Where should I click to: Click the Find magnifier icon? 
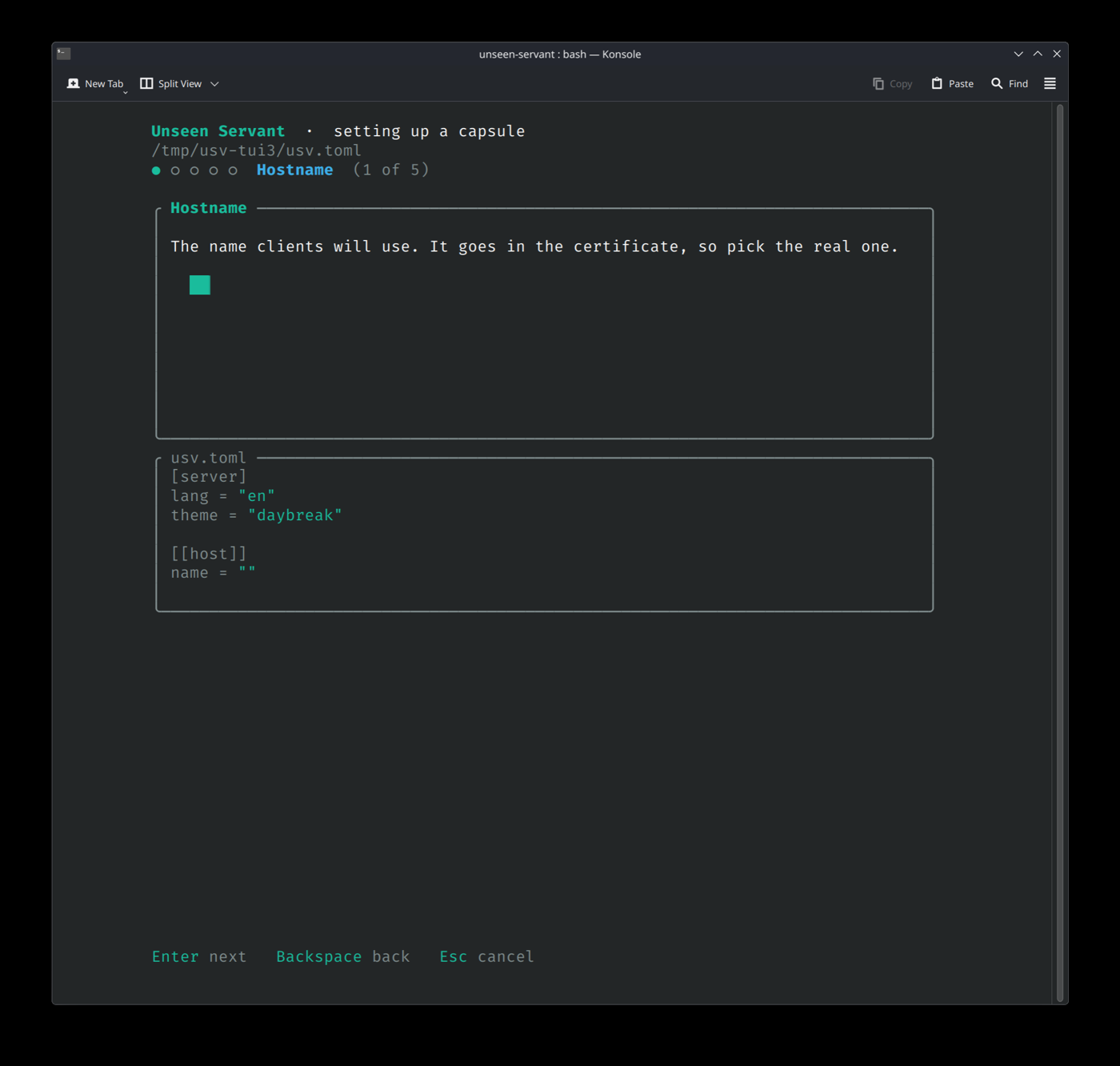[997, 83]
